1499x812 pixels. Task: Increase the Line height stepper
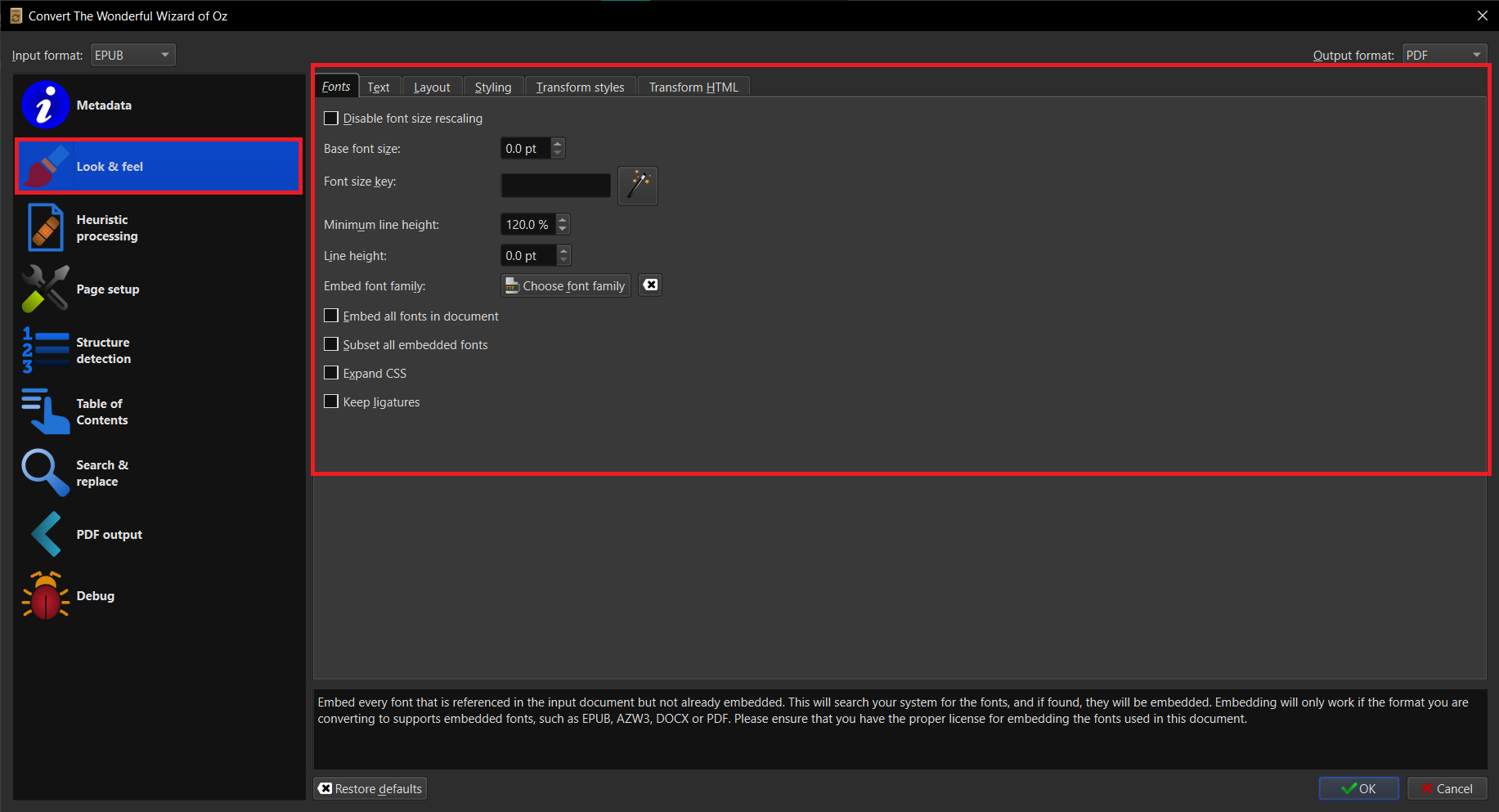click(563, 250)
